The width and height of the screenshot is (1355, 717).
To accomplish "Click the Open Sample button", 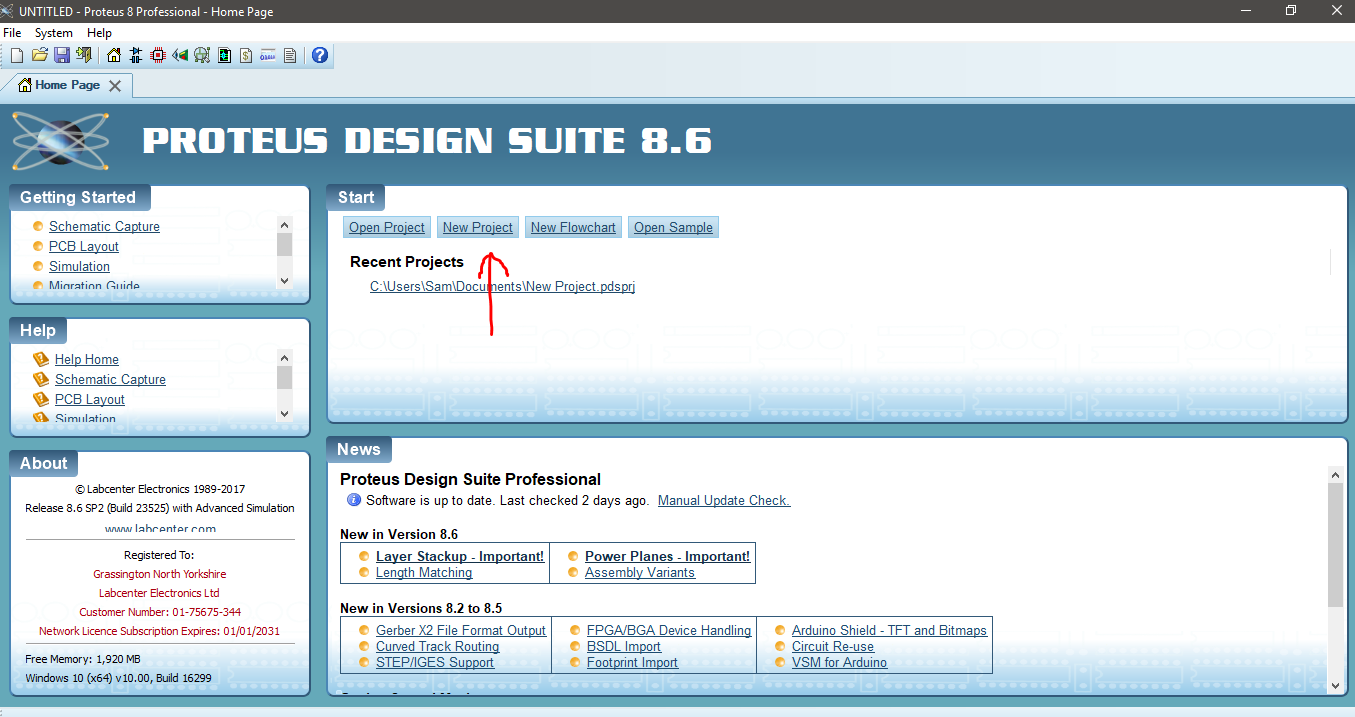I will [x=673, y=227].
